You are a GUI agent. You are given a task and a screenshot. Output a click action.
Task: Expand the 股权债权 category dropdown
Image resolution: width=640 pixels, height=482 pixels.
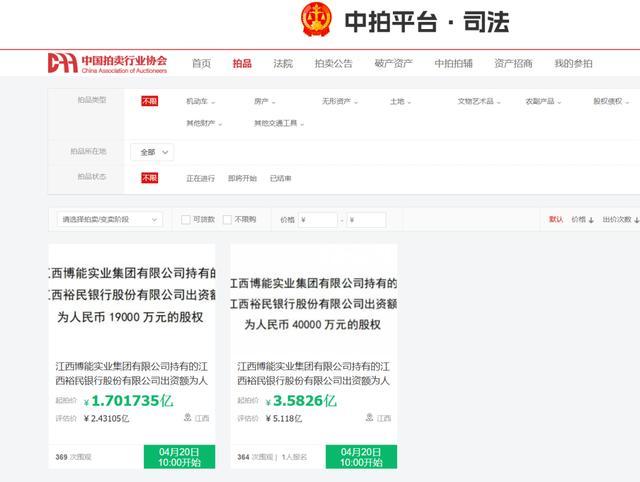click(x=611, y=101)
